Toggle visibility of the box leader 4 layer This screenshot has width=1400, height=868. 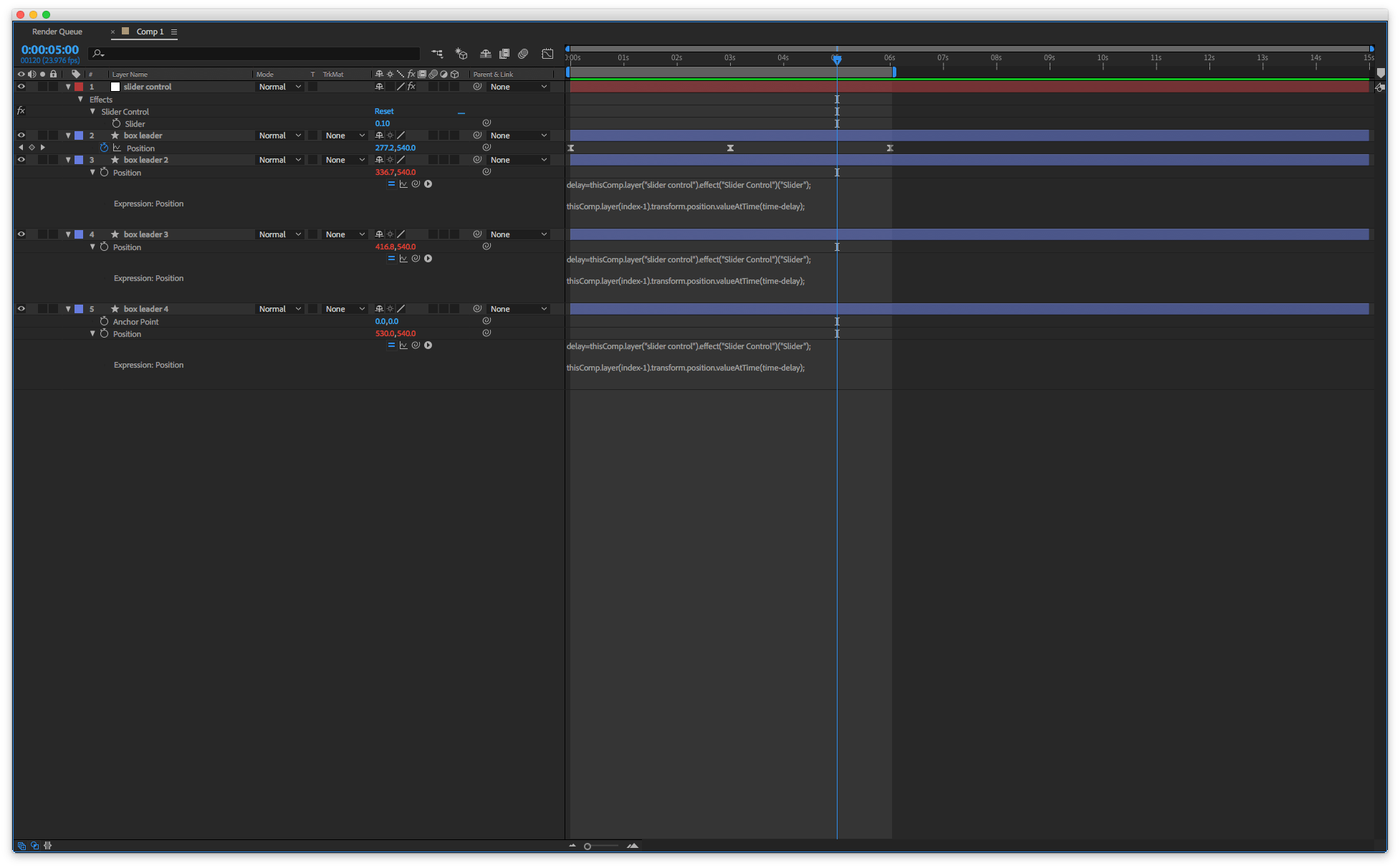point(21,309)
